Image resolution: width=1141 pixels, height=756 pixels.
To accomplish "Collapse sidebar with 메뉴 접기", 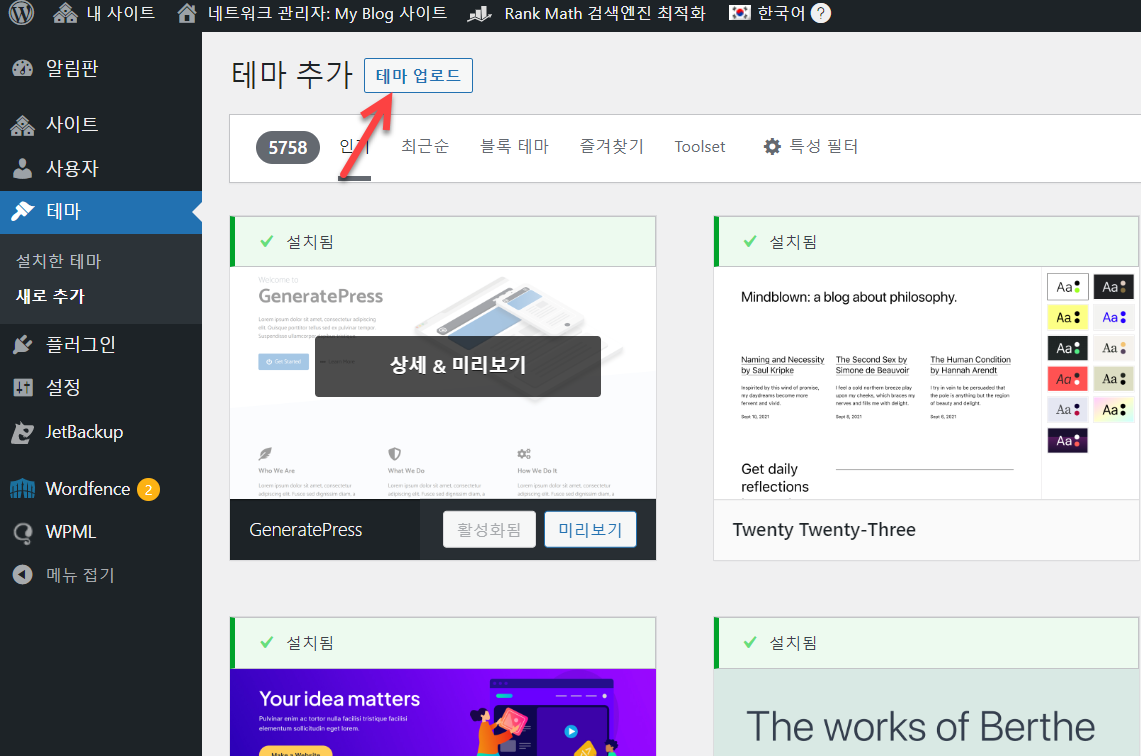I will (x=80, y=575).
